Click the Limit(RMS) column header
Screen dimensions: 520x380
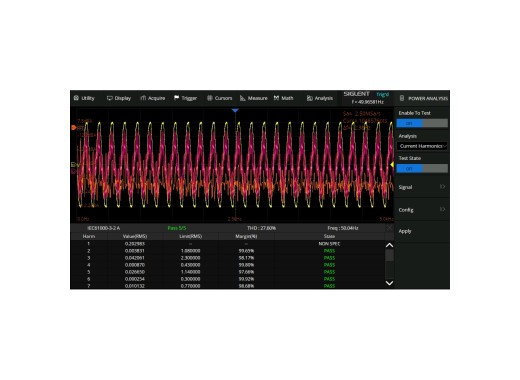point(190,236)
